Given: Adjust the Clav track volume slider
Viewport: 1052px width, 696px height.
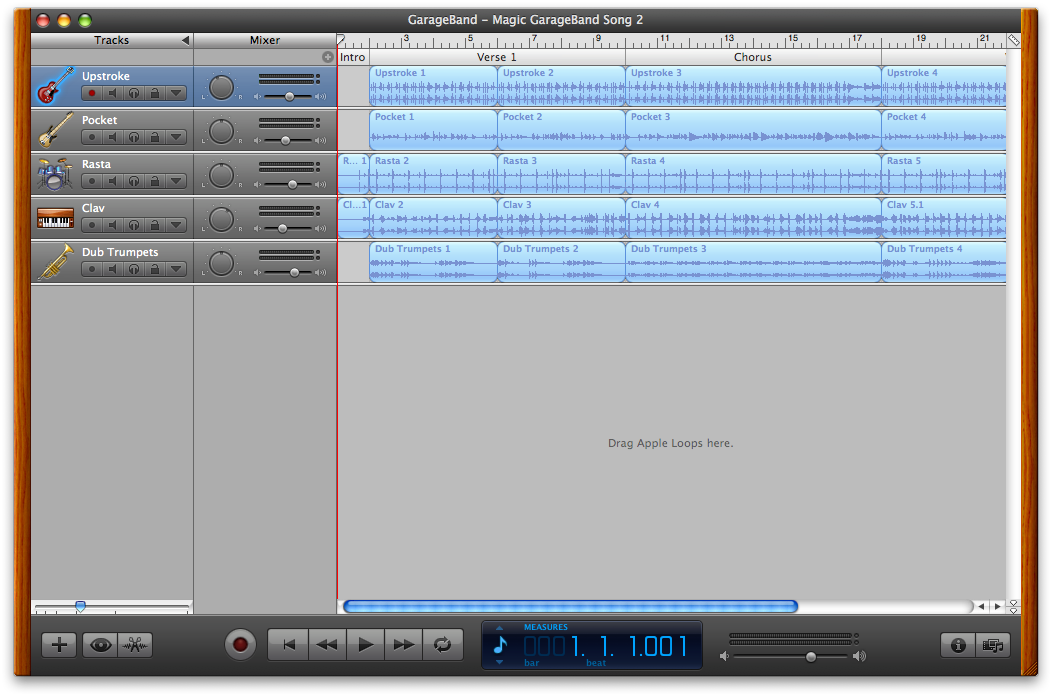Looking at the screenshot, I should [282, 228].
